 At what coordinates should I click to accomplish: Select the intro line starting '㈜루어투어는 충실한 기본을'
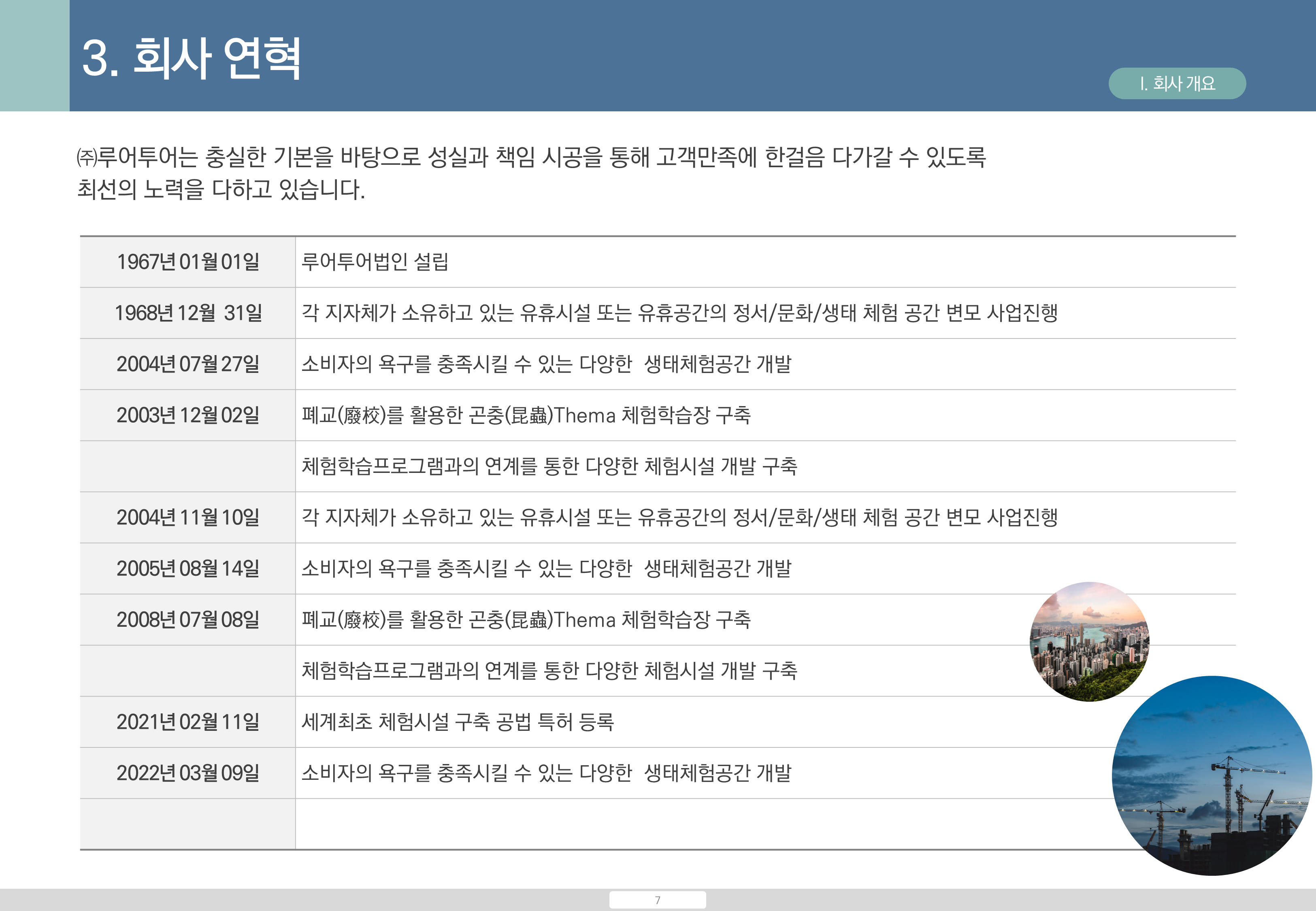click(531, 157)
